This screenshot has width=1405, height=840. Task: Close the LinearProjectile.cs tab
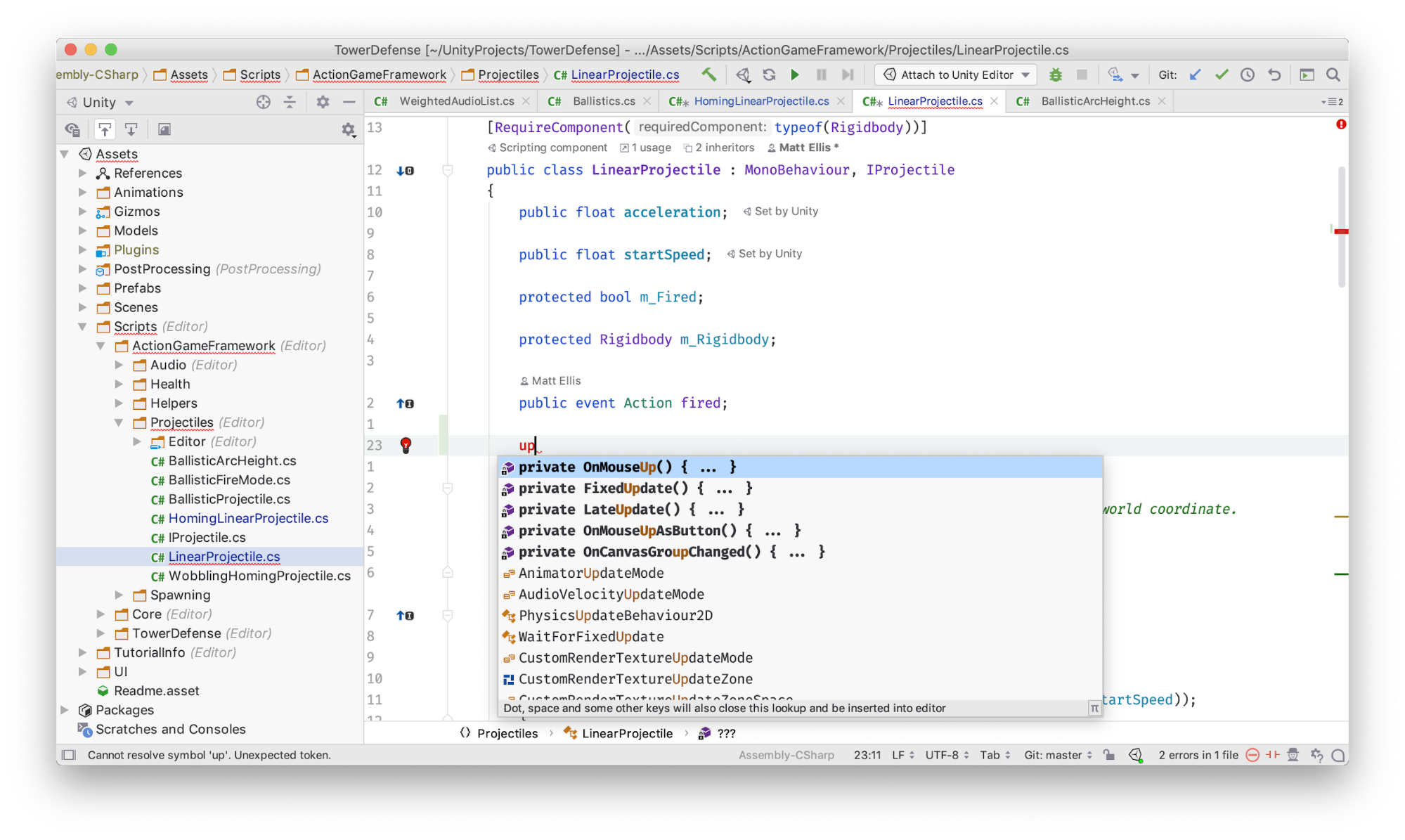(994, 102)
